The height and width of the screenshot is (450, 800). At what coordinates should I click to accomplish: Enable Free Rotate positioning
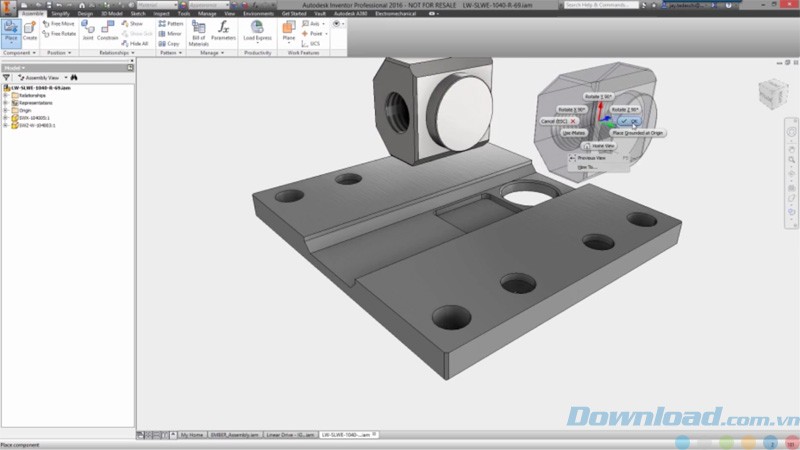click(62, 33)
